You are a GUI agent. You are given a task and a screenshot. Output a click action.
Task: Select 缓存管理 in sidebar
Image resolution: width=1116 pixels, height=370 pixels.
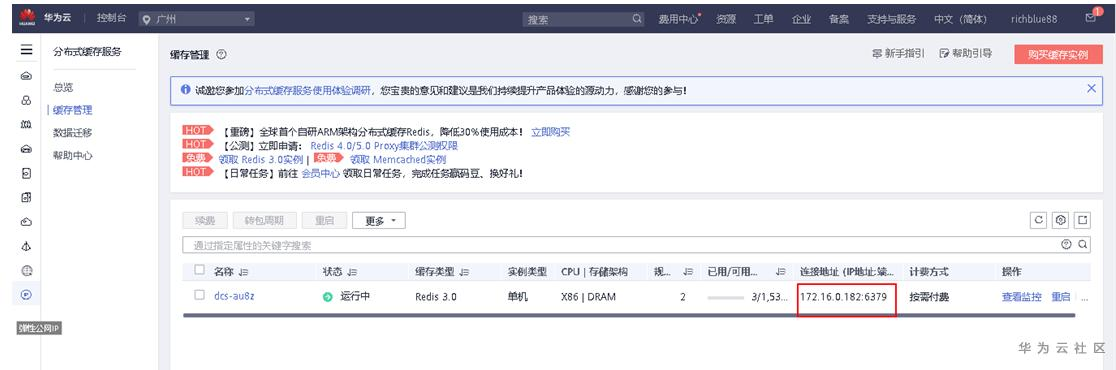click(x=72, y=110)
